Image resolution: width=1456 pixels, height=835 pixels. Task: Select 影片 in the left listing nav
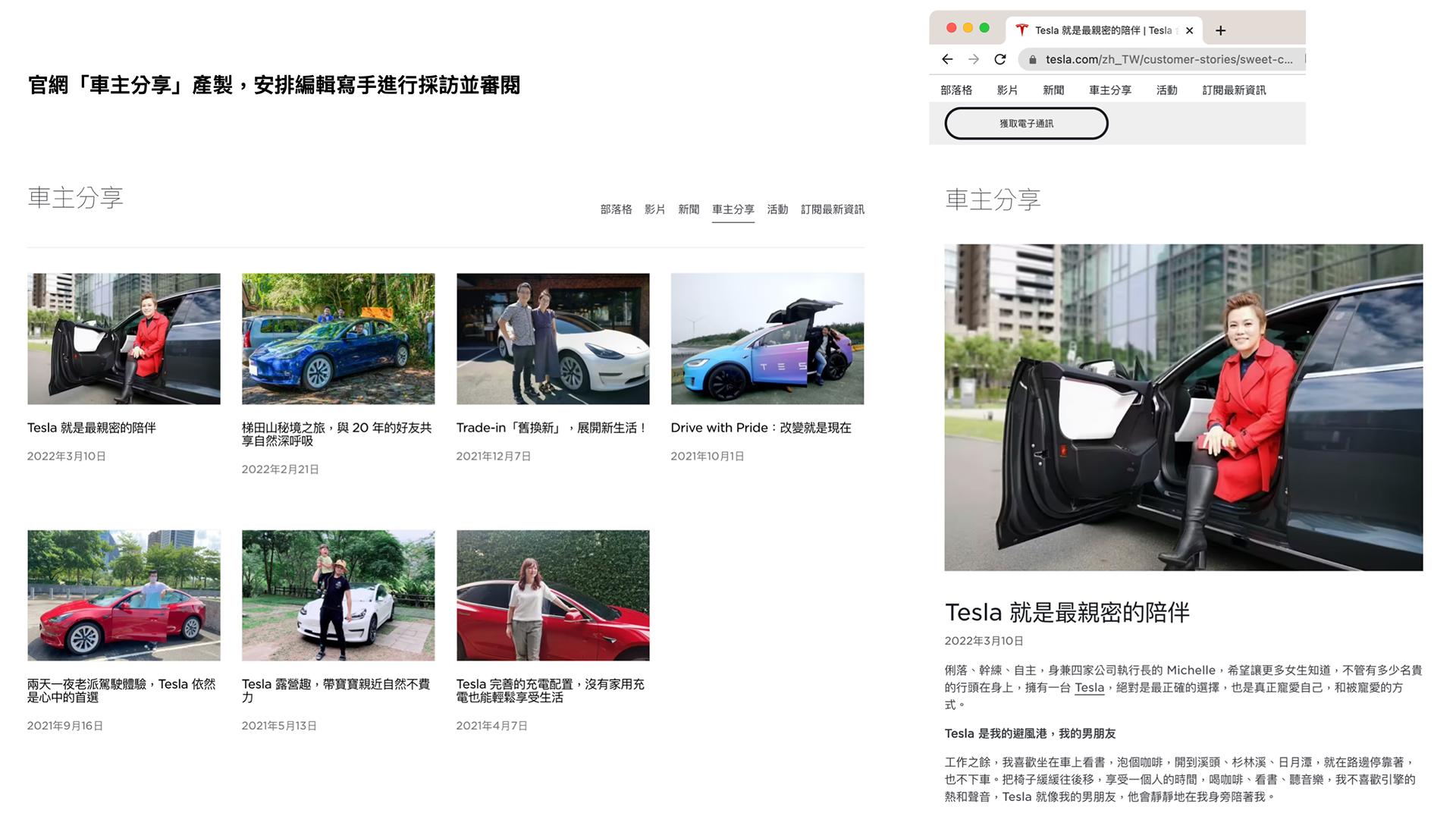click(x=654, y=209)
